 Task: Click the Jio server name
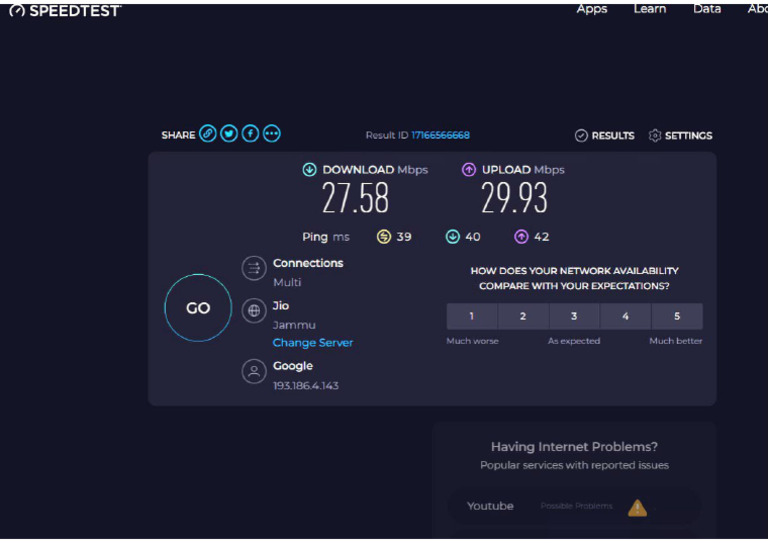(x=281, y=306)
